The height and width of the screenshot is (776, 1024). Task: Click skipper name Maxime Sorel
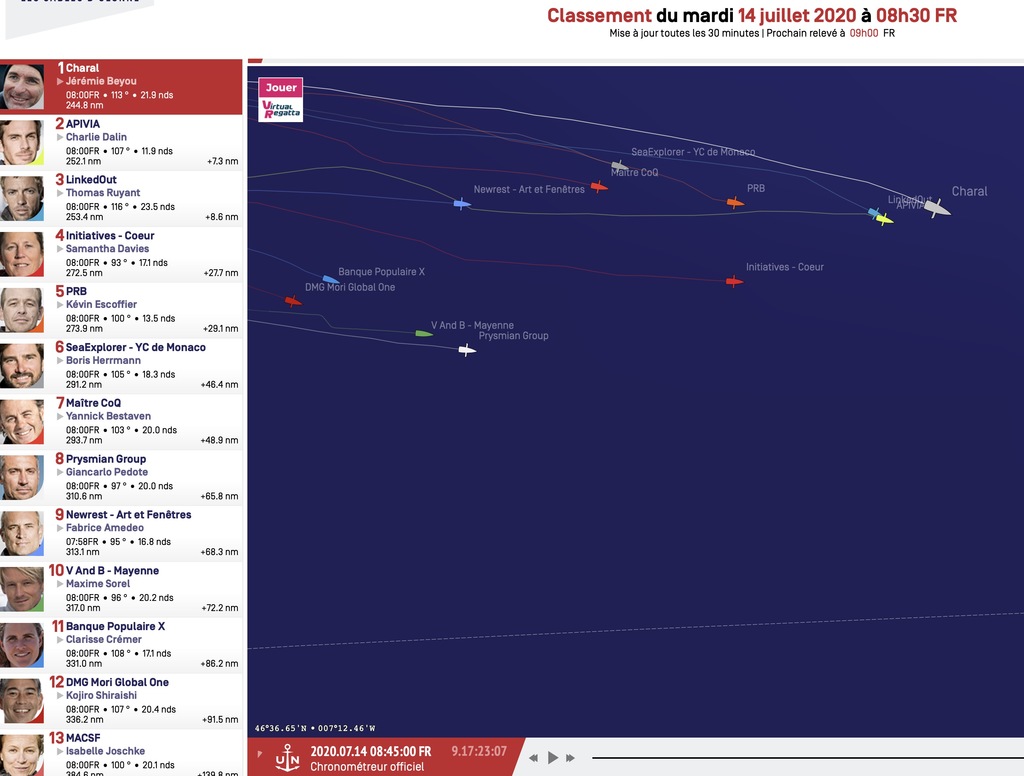click(98, 584)
